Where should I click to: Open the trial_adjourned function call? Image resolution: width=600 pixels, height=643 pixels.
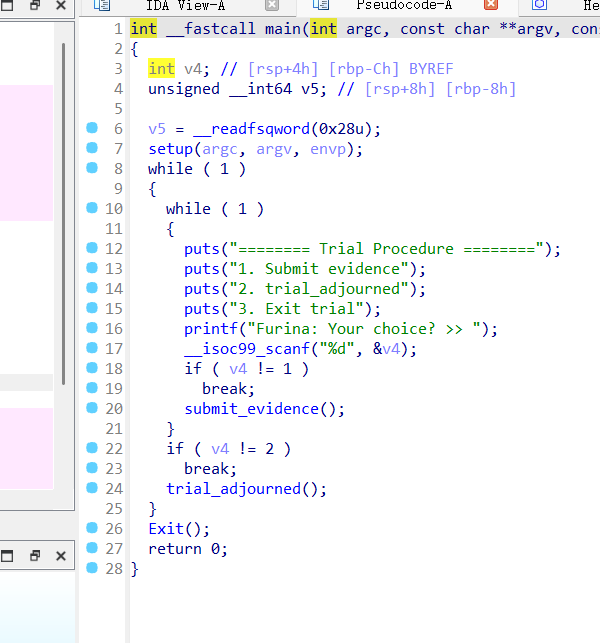pos(233,489)
